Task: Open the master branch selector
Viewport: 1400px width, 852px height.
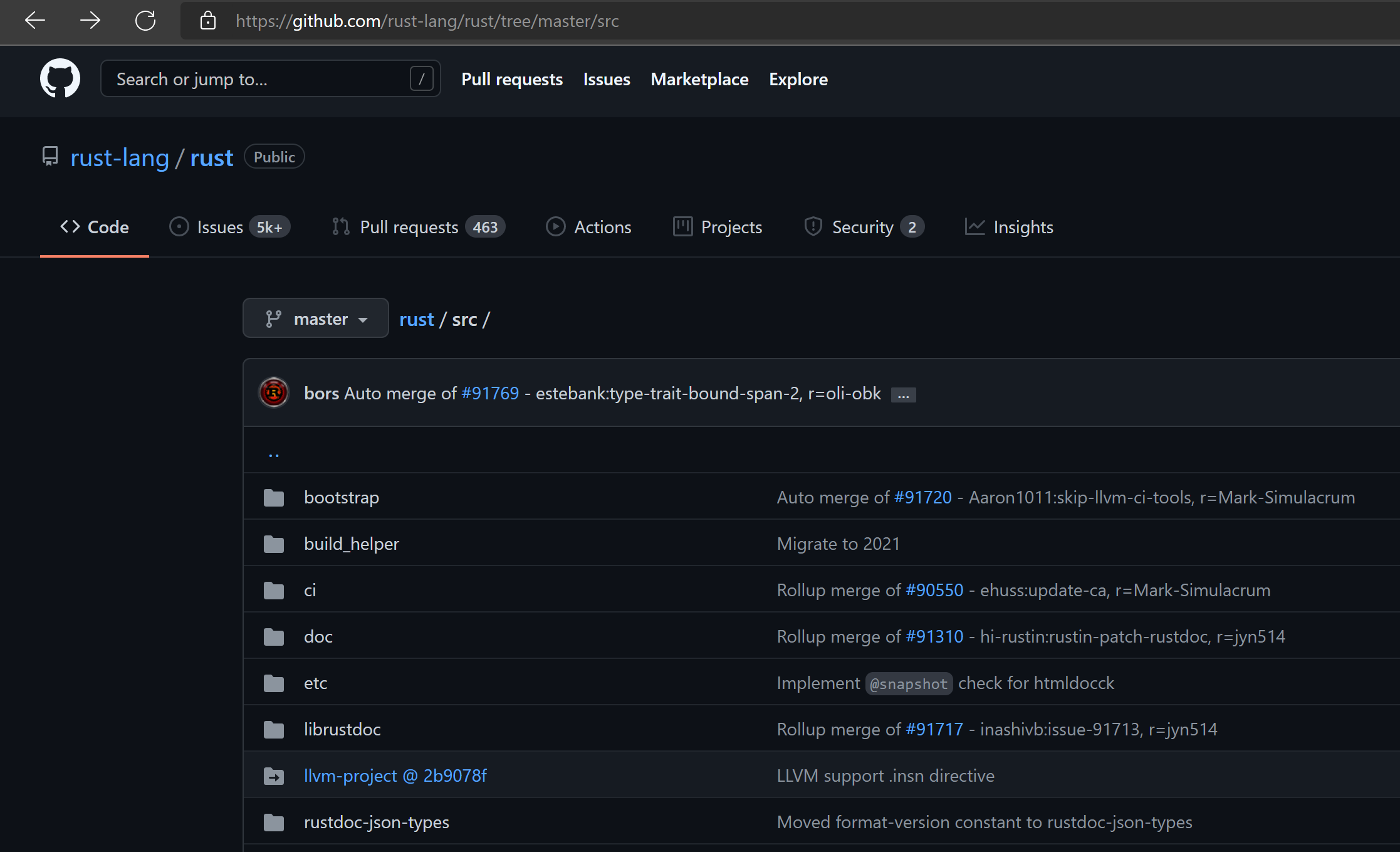Action: (x=315, y=318)
